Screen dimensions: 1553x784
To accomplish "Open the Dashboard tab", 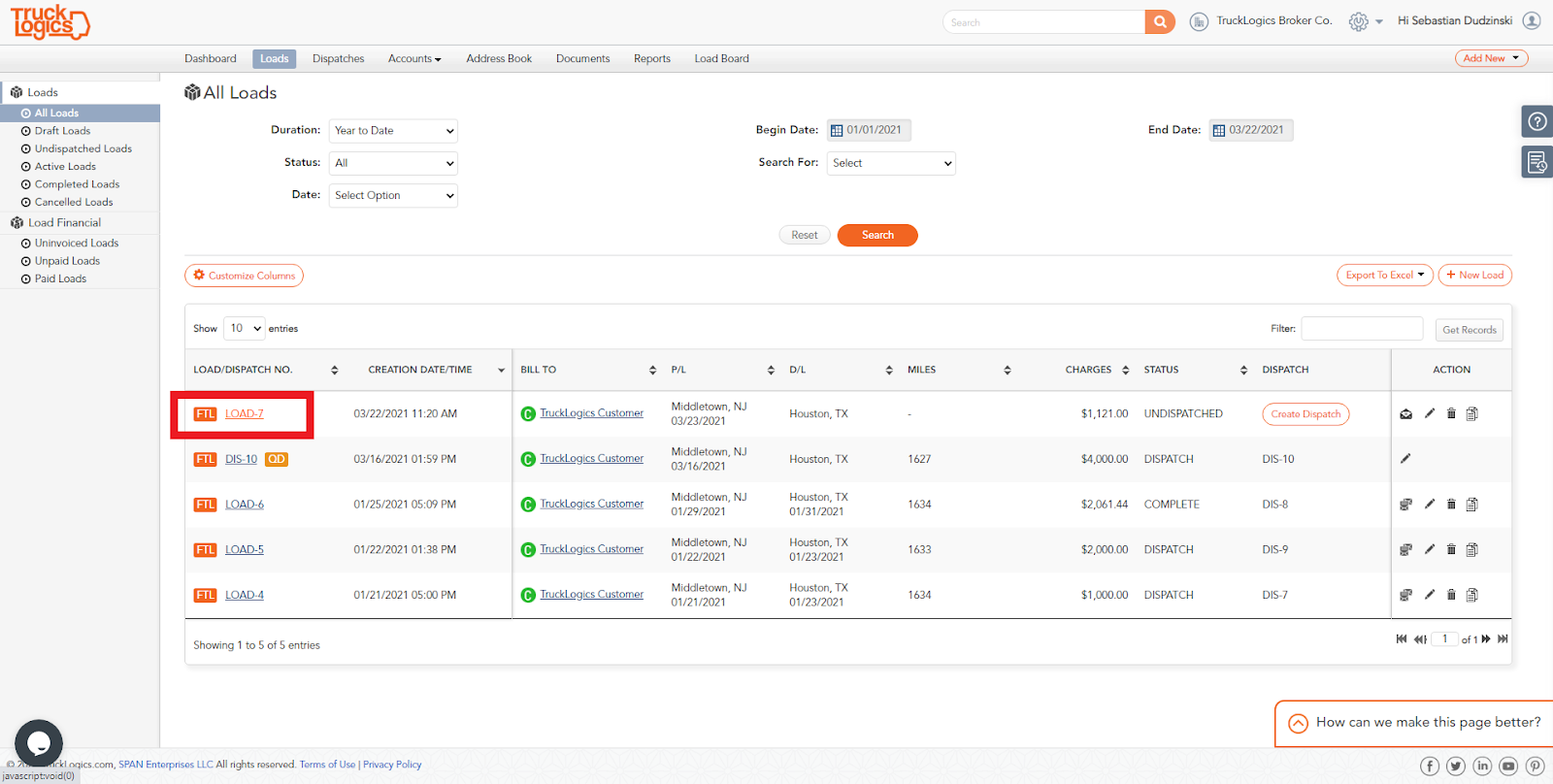I will tap(211, 59).
